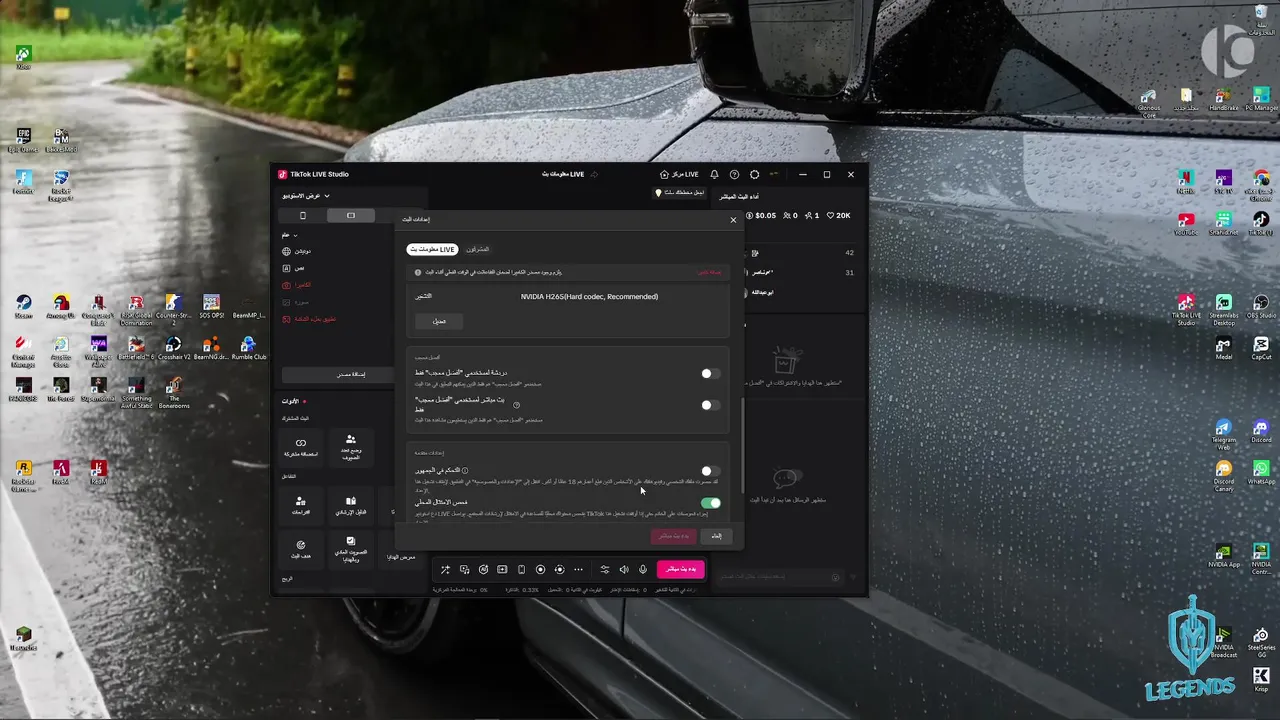Toggle super-fan only LIVE switch

pyautogui.click(x=710, y=405)
